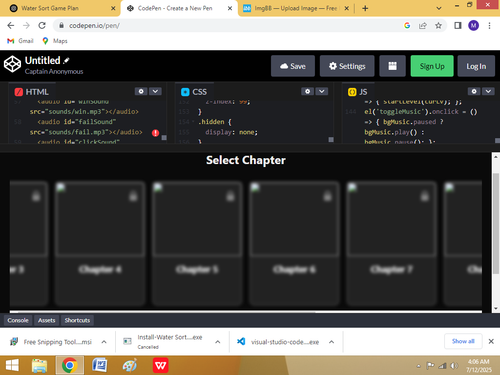Expand Free Snipping Tool download options
This screenshot has height=375, width=500.
(104, 342)
